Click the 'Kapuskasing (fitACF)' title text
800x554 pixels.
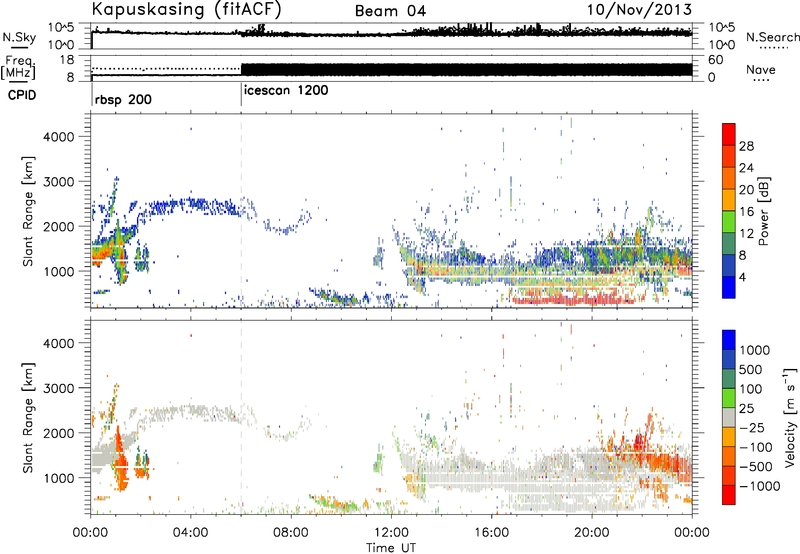(x=186, y=10)
